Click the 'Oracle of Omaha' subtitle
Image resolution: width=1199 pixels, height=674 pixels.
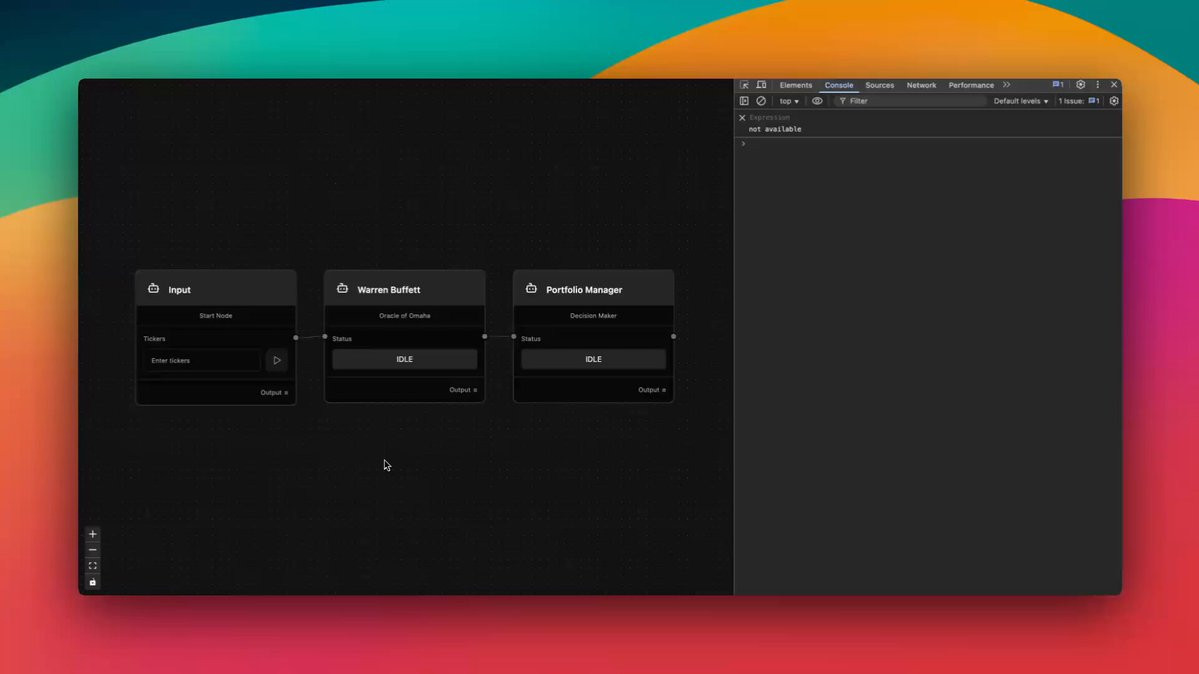tap(405, 315)
